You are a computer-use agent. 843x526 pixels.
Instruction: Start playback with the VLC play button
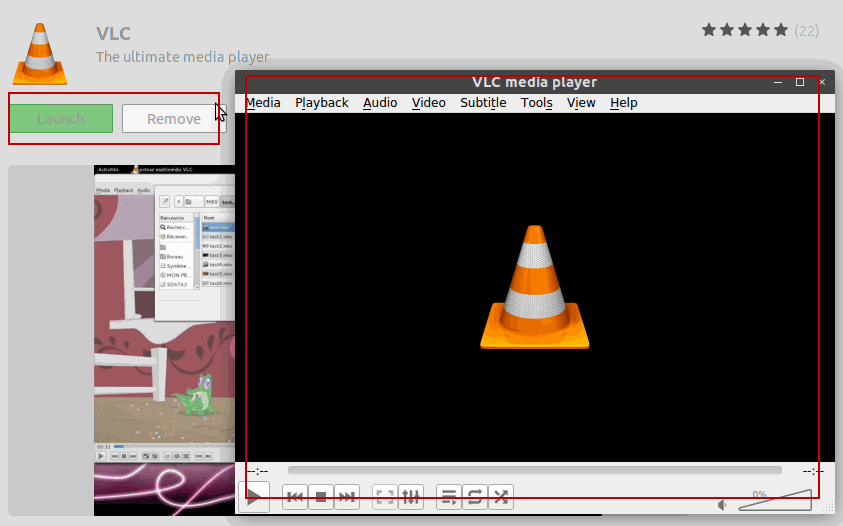(x=253, y=496)
